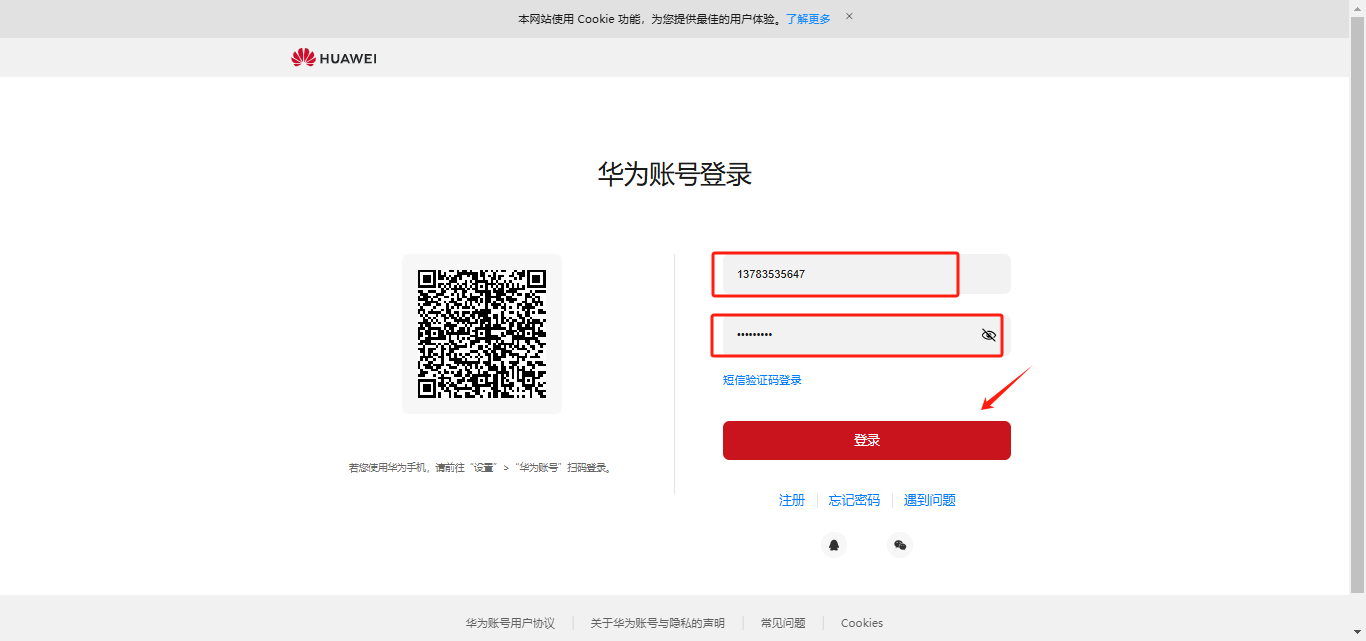The image size is (1366, 641).
Task: Open Cookies footer link
Action: tap(862, 623)
